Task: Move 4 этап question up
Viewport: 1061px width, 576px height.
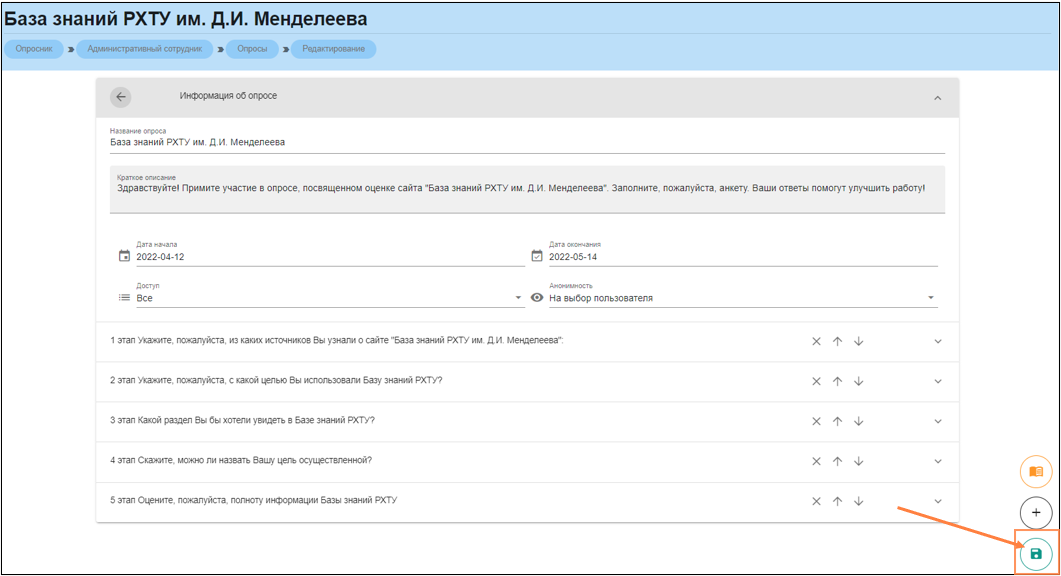Action: point(837,461)
